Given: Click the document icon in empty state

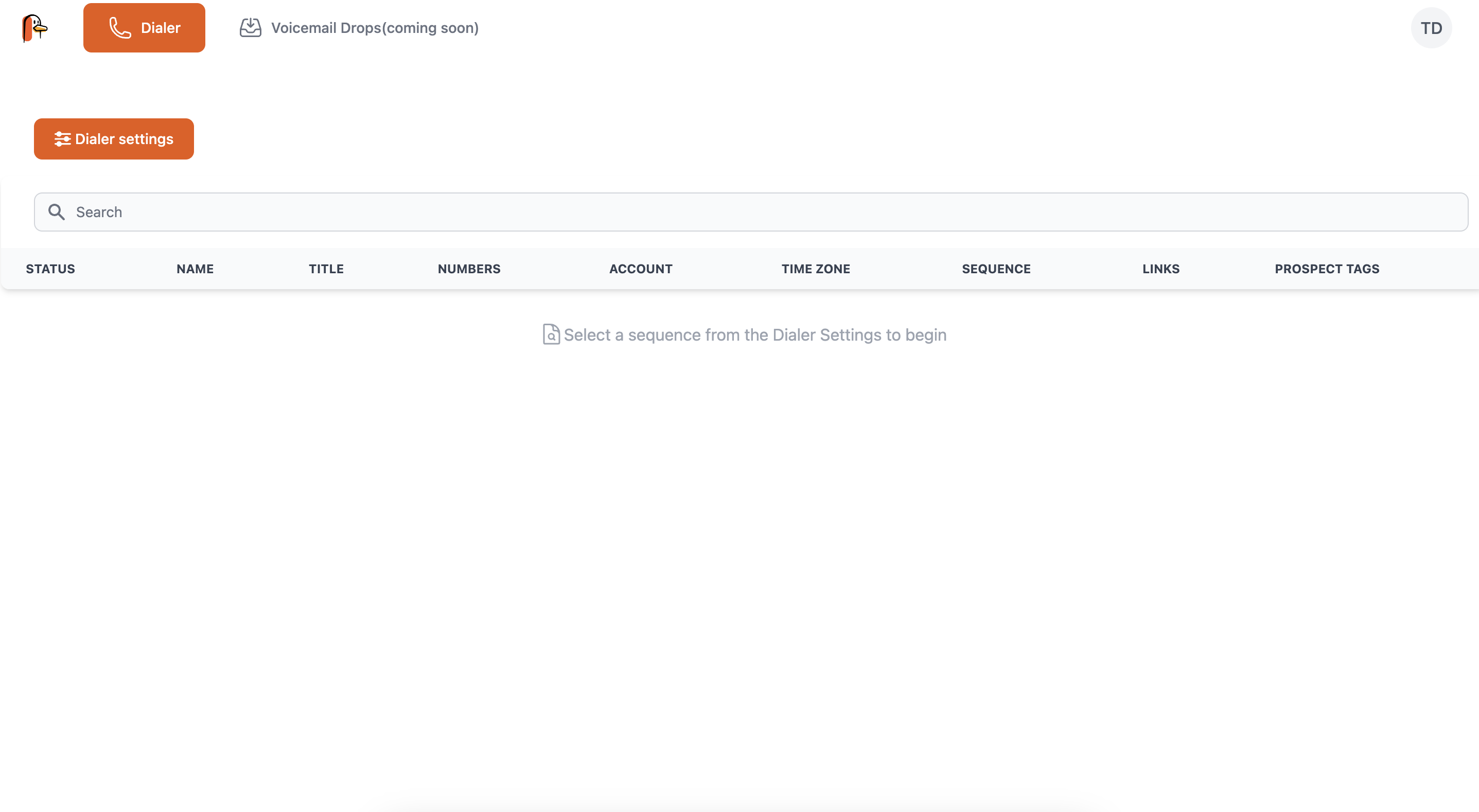Looking at the screenshot, I should (x=551, y=334).
